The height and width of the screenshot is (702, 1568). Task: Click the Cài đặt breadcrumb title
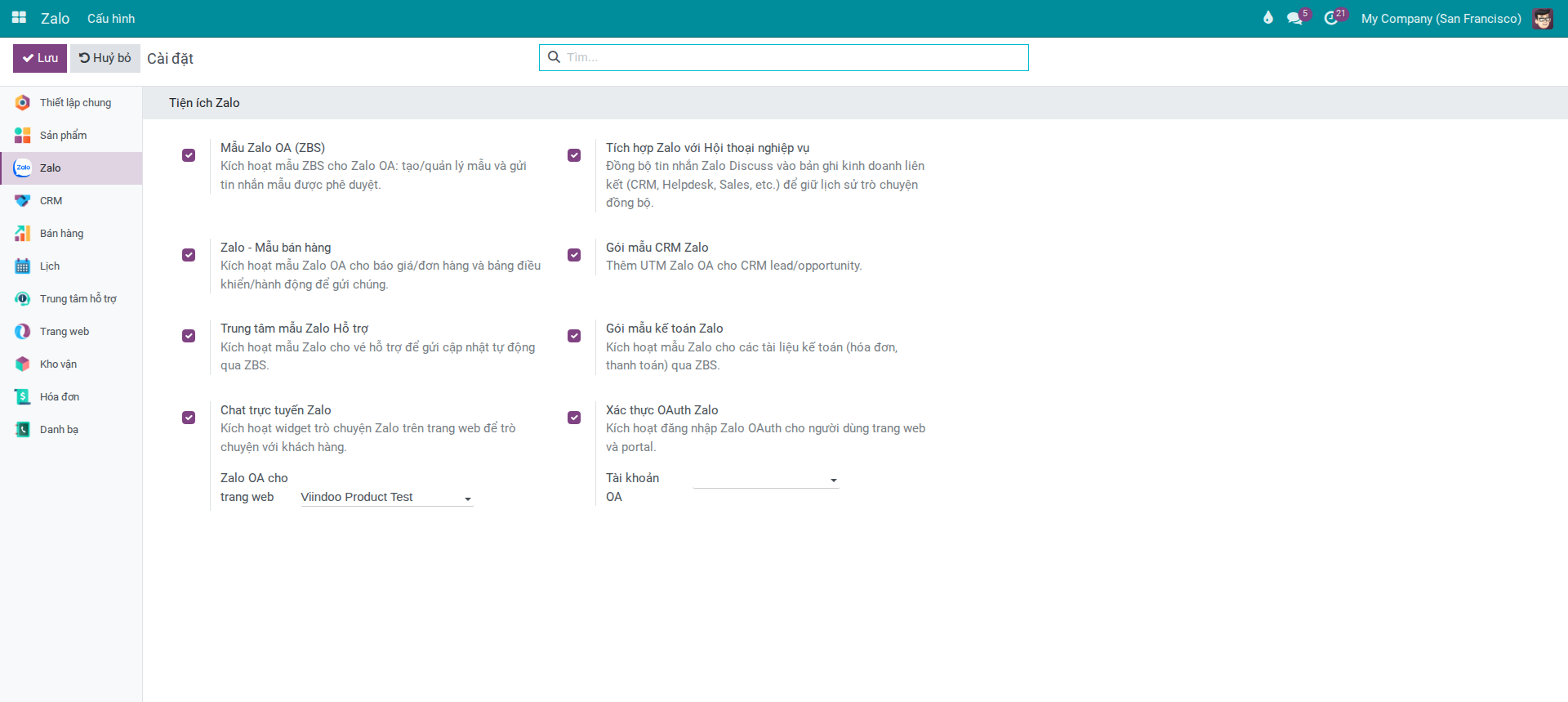(170, 59)
